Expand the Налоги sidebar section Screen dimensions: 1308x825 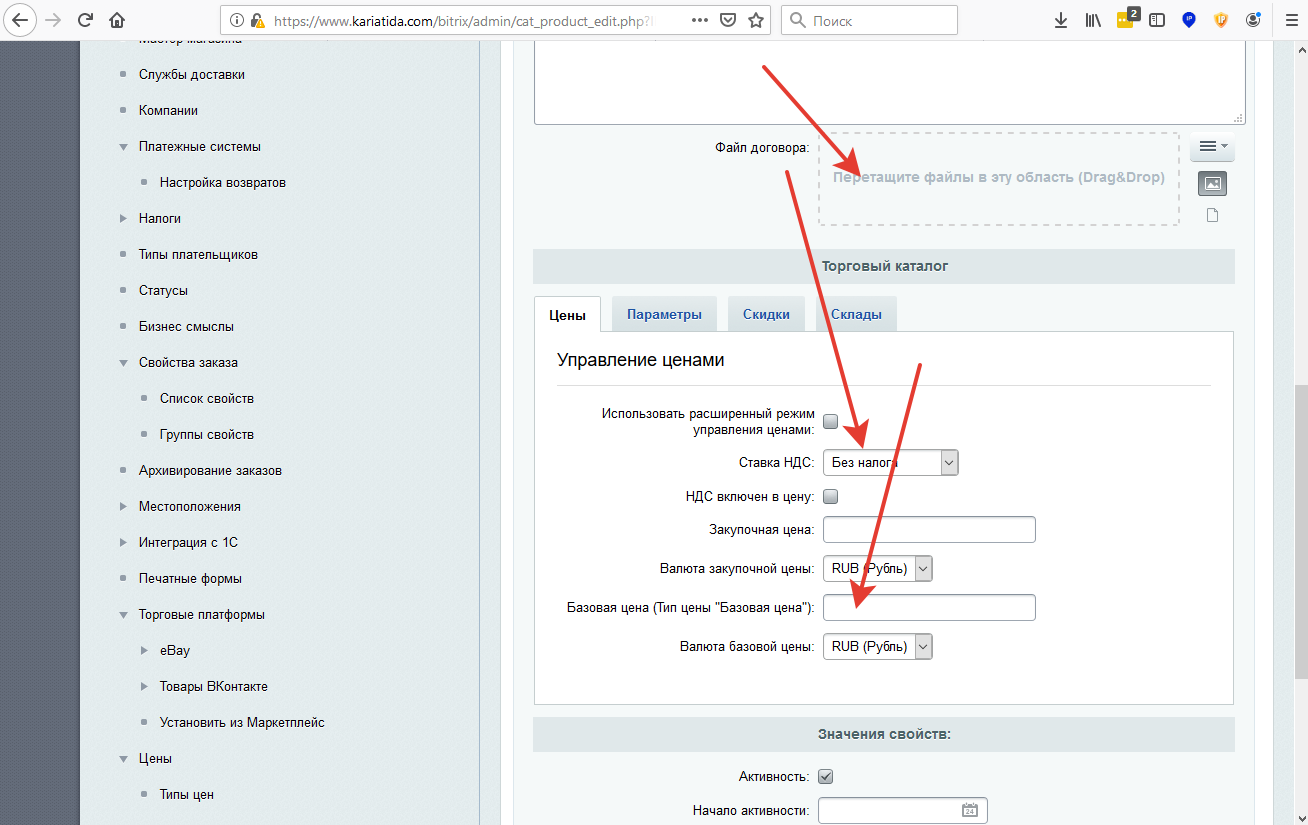[x=159, y=218]
